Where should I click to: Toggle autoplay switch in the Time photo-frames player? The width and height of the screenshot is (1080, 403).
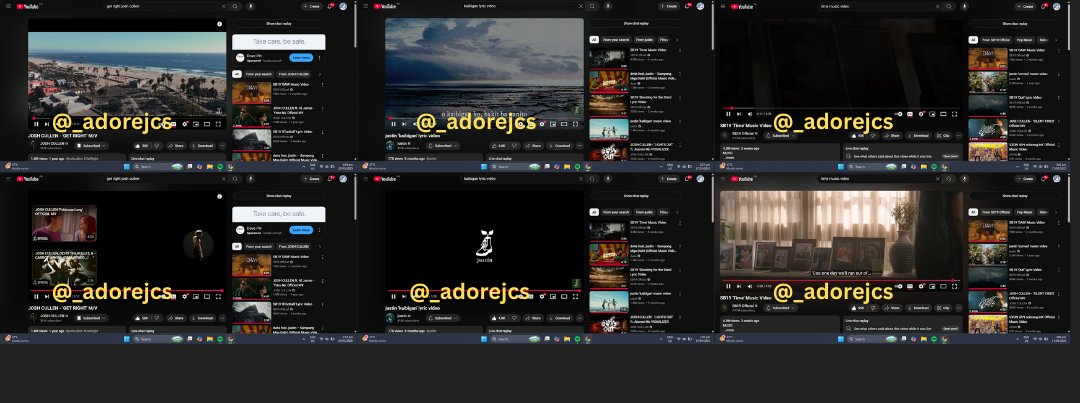click(898, 287)
